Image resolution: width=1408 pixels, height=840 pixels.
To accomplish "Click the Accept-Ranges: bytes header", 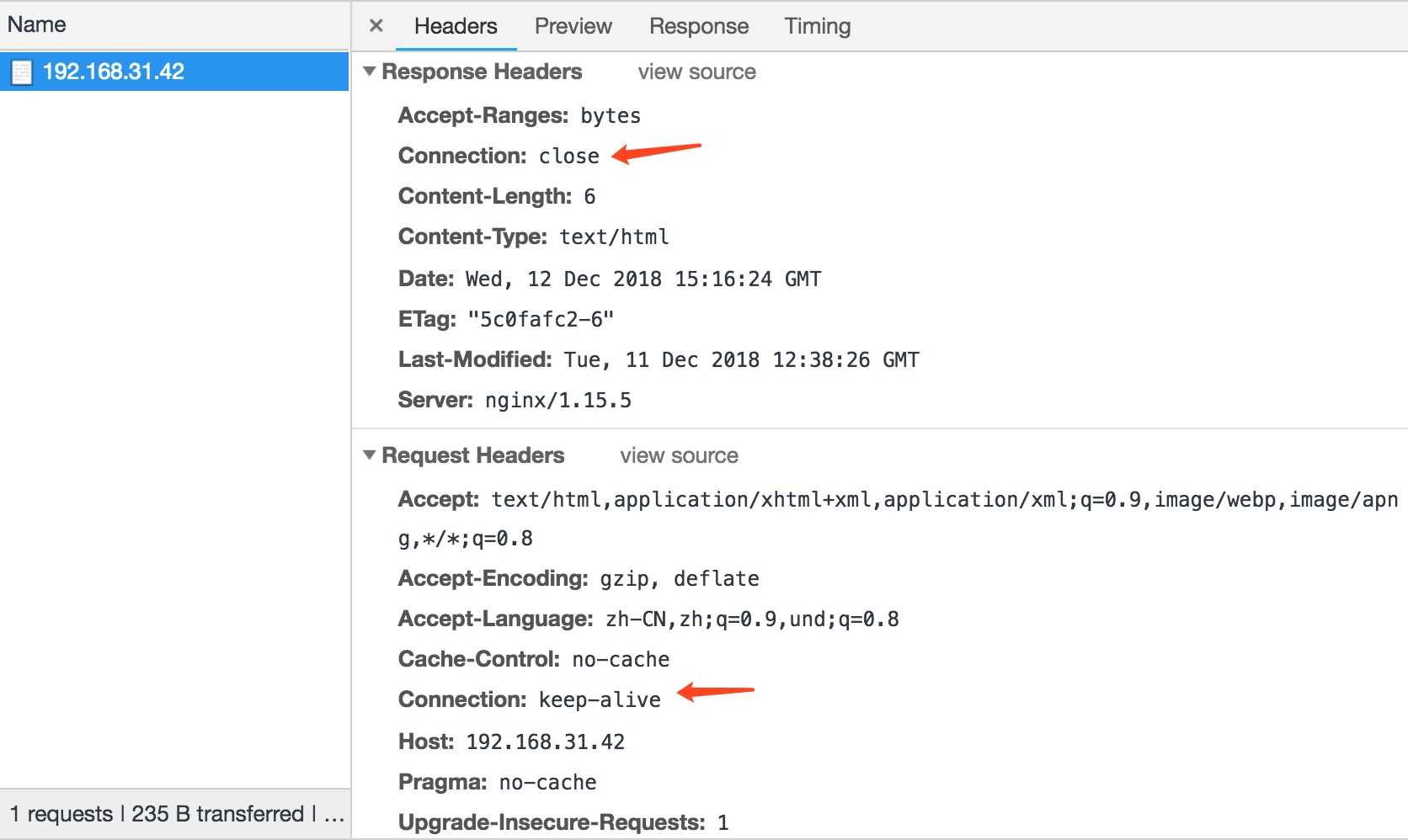I will click(520, 115).
